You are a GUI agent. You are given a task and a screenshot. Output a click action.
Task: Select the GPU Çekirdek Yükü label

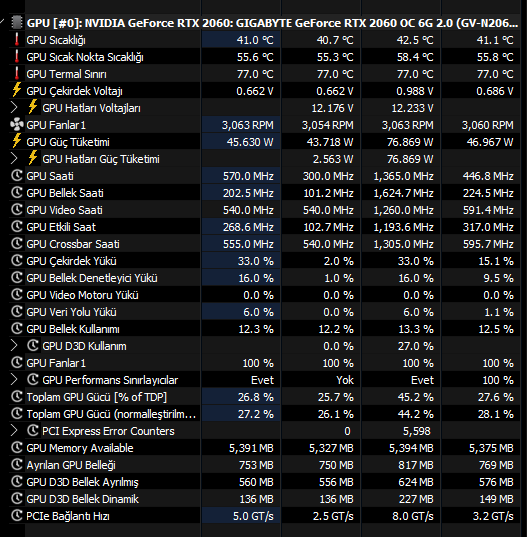point(71,261)
